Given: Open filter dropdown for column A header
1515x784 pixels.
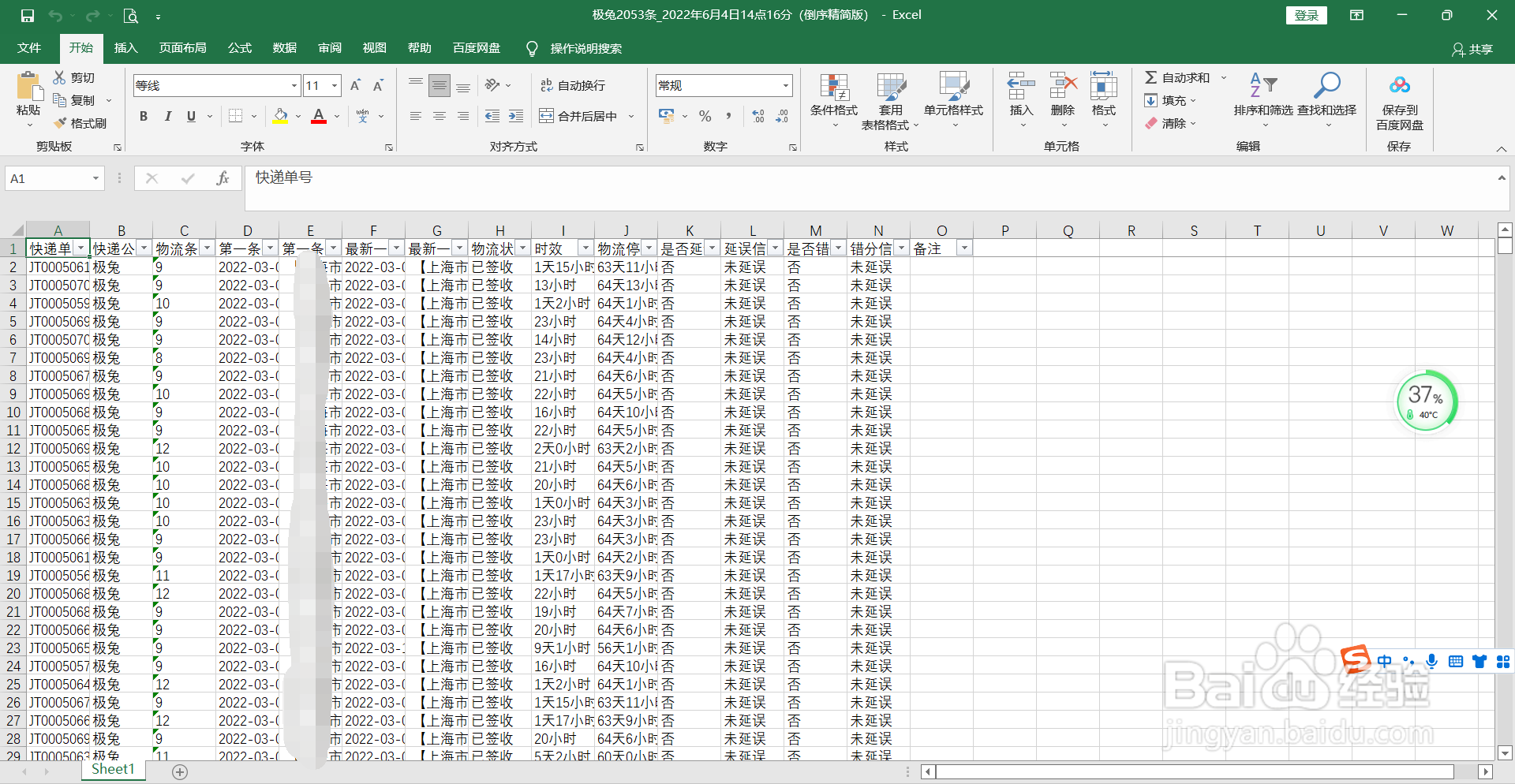Looking at the screenshot, I should pos(81,248).
